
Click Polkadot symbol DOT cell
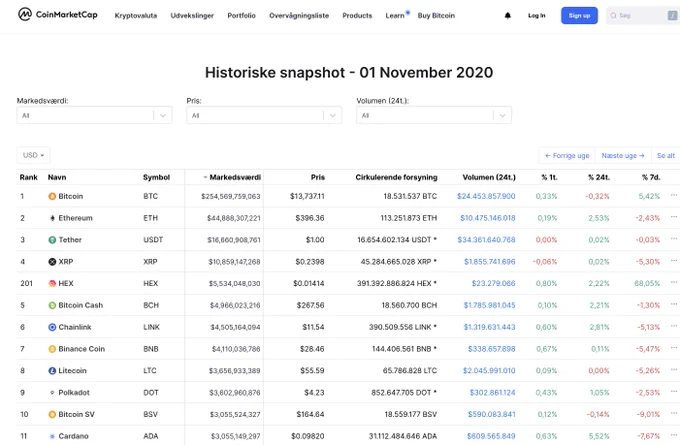click(x=151, y=393)
